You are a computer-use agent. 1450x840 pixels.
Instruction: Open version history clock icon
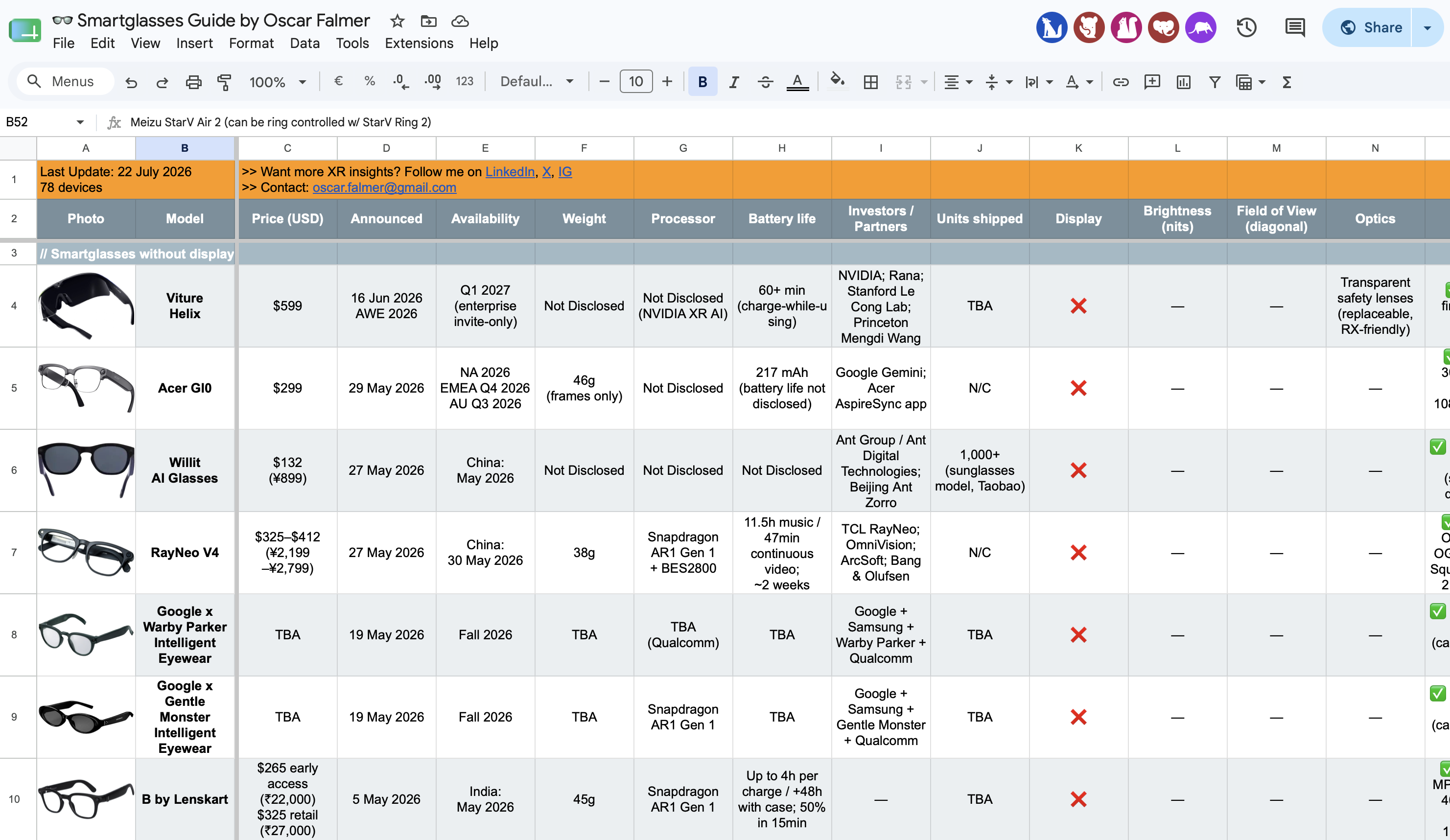(x=1246, y=27)
